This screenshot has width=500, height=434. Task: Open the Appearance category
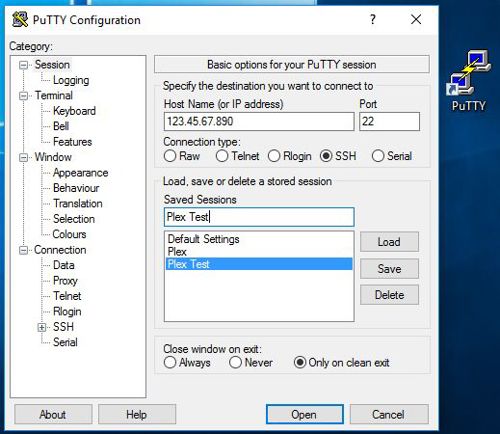pyautogui.click(x=81, y=173)
